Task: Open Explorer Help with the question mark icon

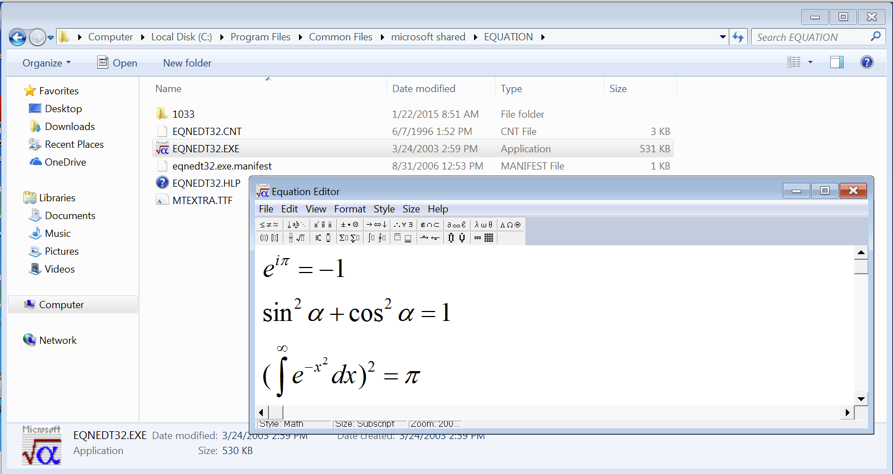Action: (x=867, y=62)
